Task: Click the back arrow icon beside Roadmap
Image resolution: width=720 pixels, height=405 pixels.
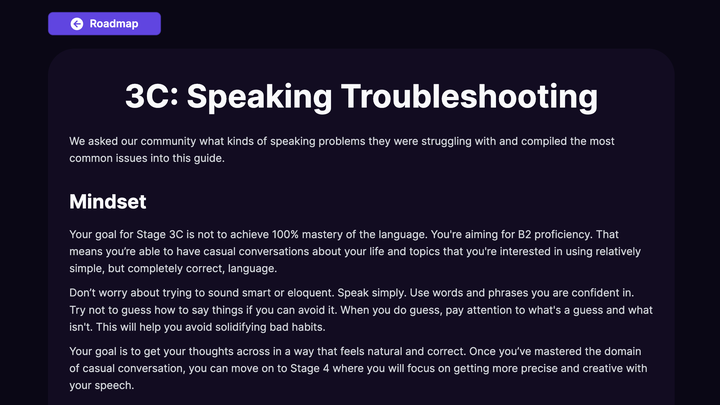Action: click(77, 24)
